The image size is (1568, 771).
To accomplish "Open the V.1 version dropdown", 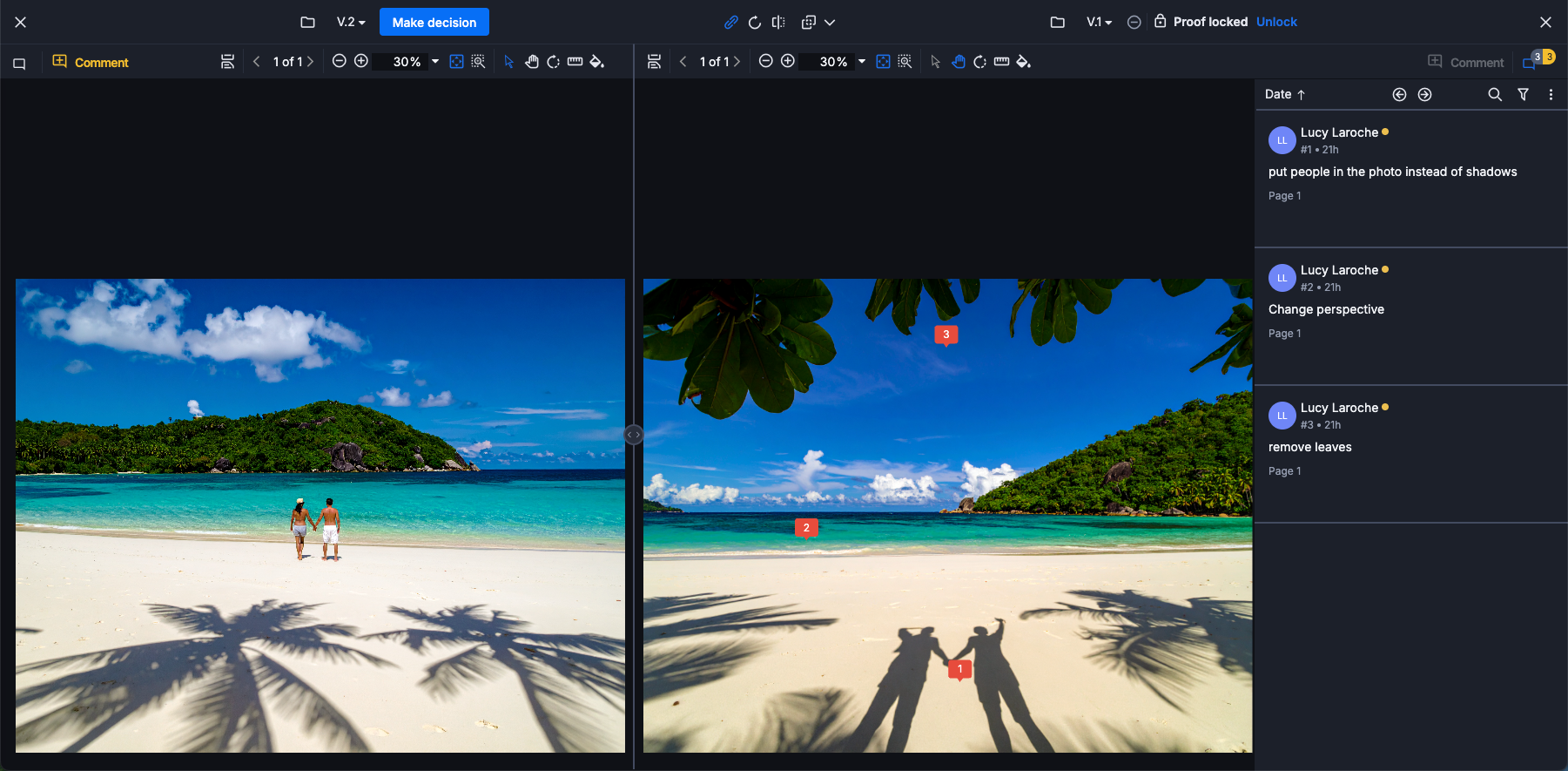I will 1099,22.
